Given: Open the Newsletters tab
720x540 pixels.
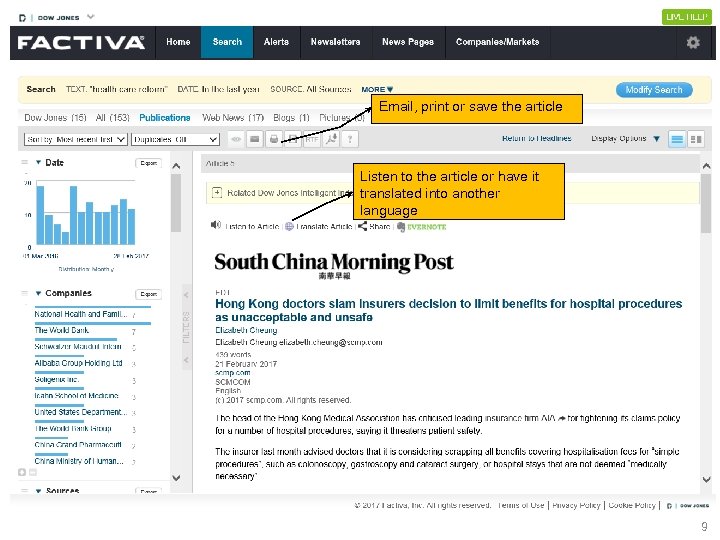Looking at the screenshot, I should [336, 42].
